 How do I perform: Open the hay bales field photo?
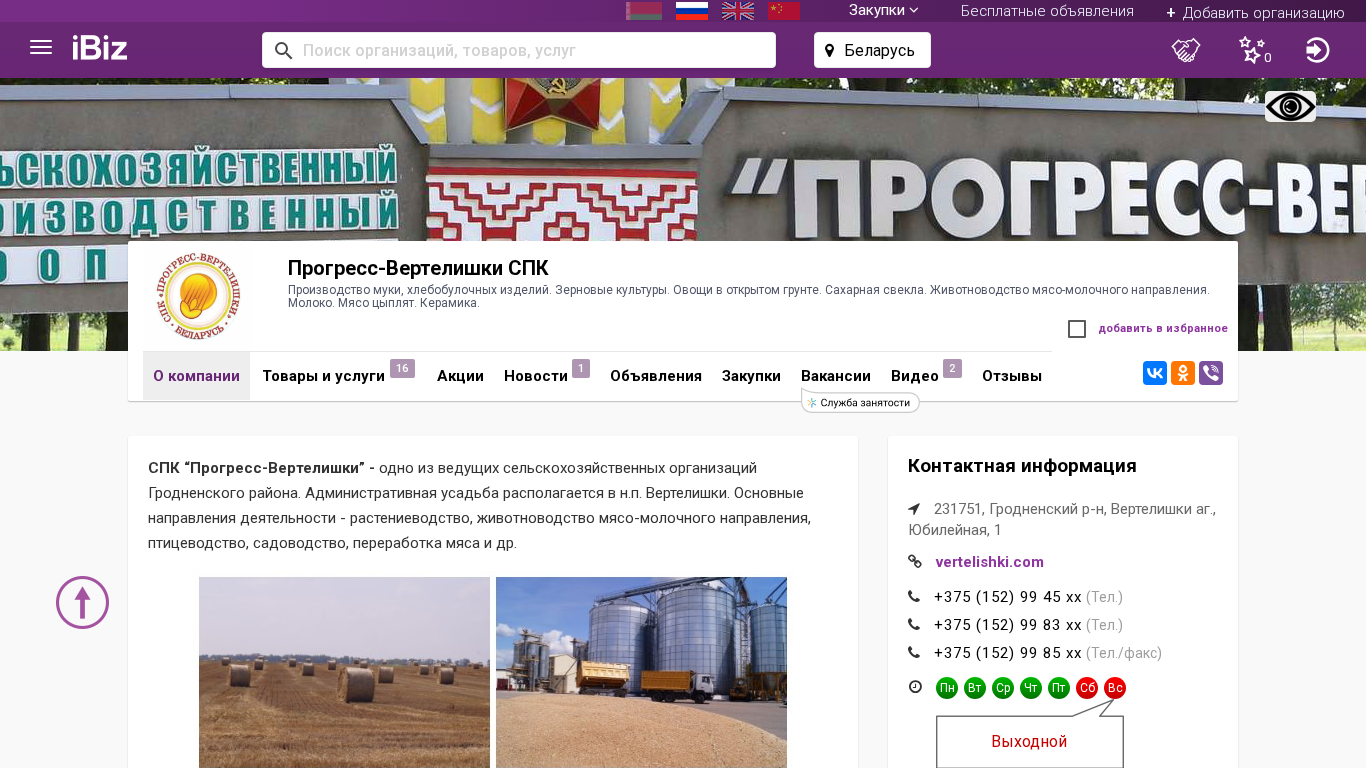click(344, 672)
